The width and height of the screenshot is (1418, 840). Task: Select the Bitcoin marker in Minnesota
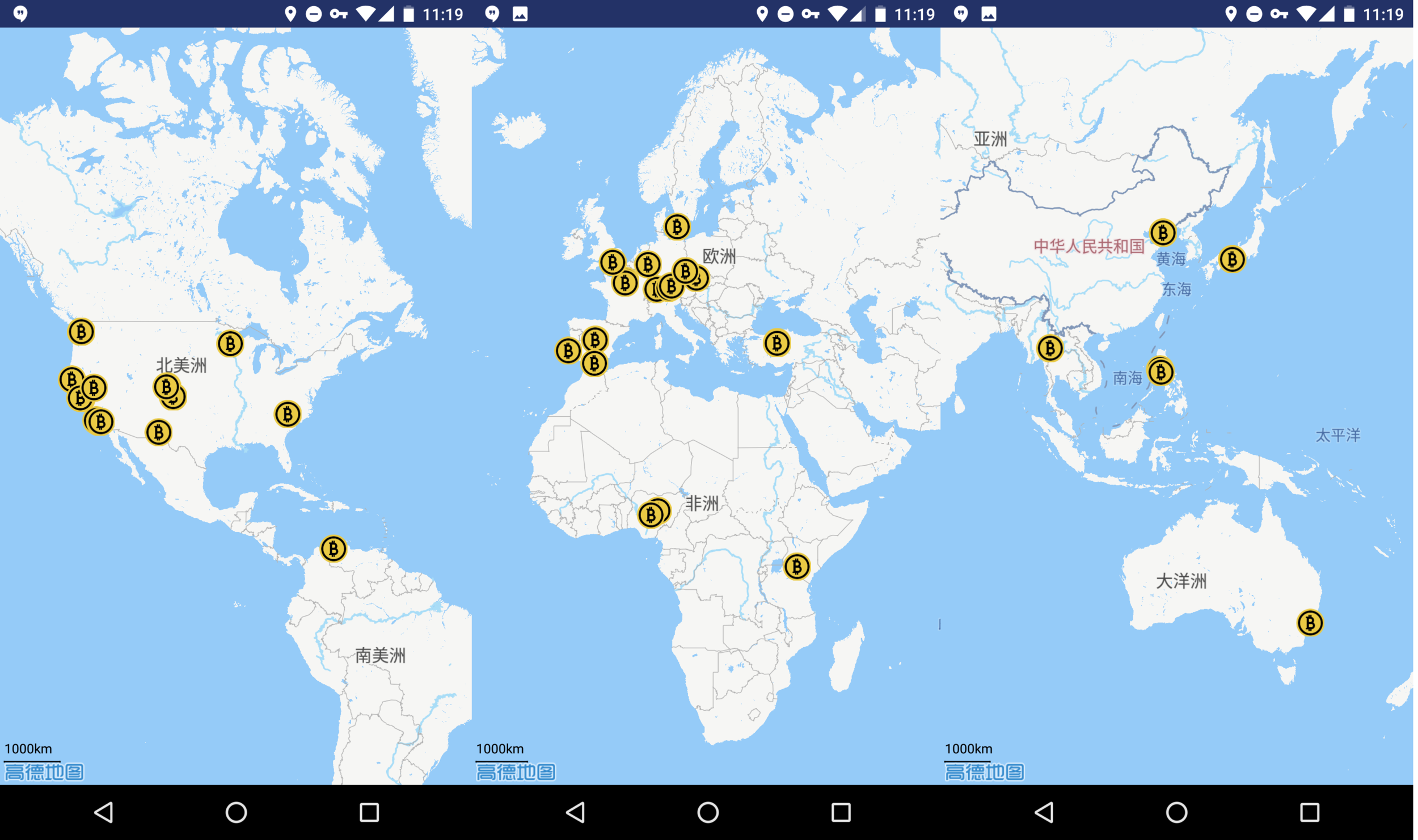tap(230, 344)
